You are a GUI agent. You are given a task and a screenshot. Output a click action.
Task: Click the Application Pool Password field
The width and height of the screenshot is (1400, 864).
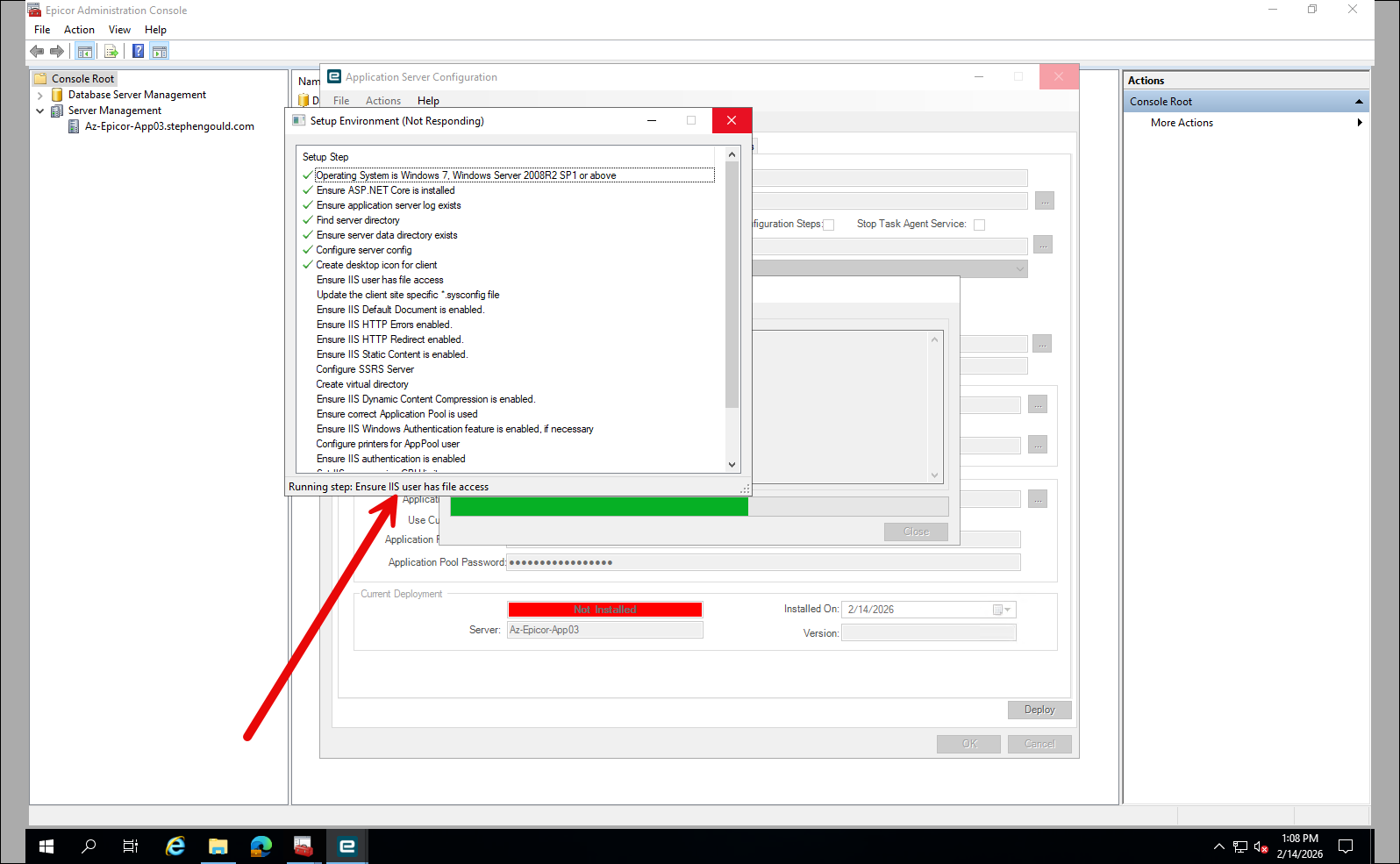(763, 562)
